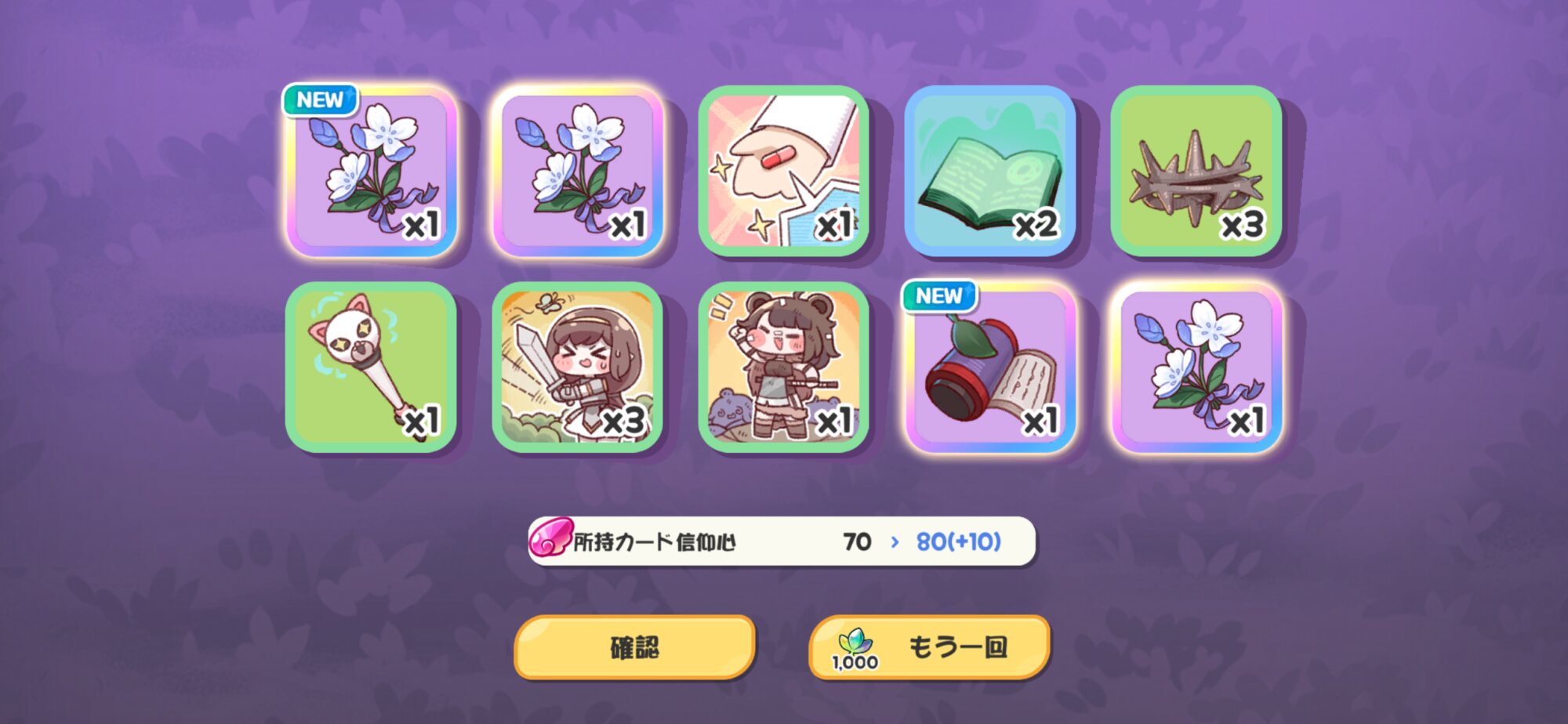This screenshot has width=1568, height=724.
Task: Tap the crown of thorns card x3
Action: pyautogui.click(x=1196, y=171)
